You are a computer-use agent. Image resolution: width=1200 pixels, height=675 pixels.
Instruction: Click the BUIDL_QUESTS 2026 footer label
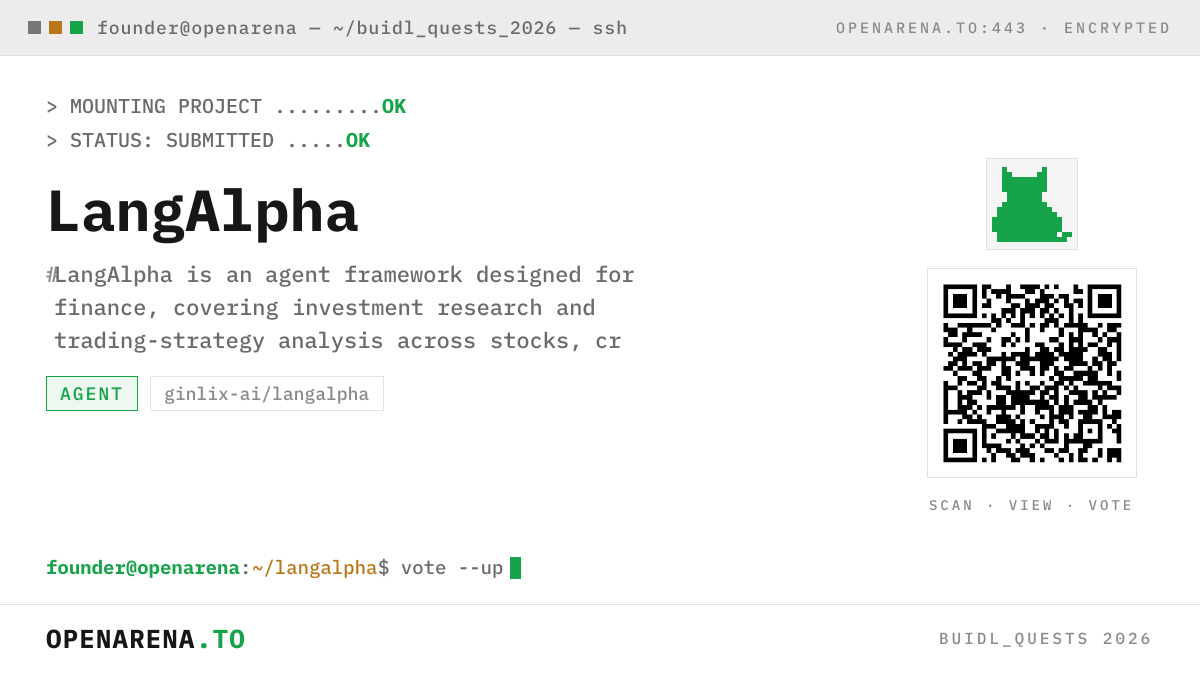[x=1046, y=639]
